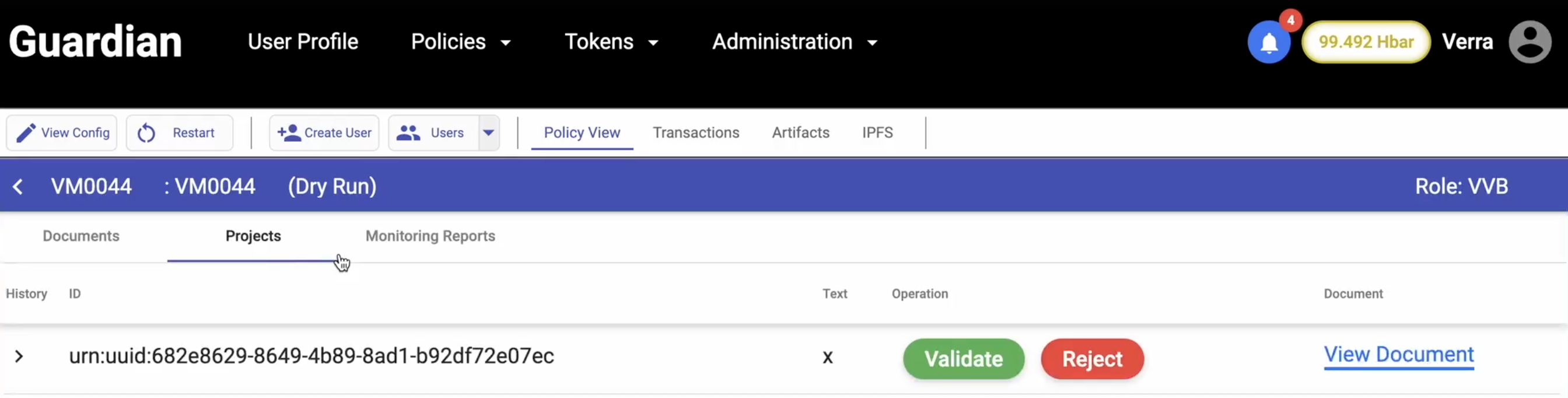Go back using the left chevron arrow
The width and height of the screenshot is (1568, 398).
[18, 186]
